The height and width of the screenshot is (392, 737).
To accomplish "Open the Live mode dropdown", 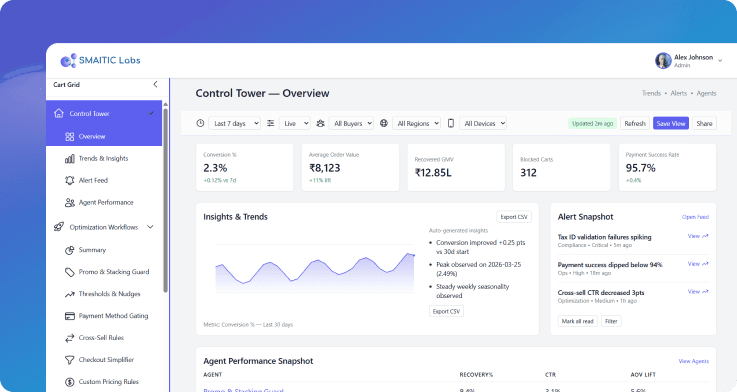I will [295, 123].
